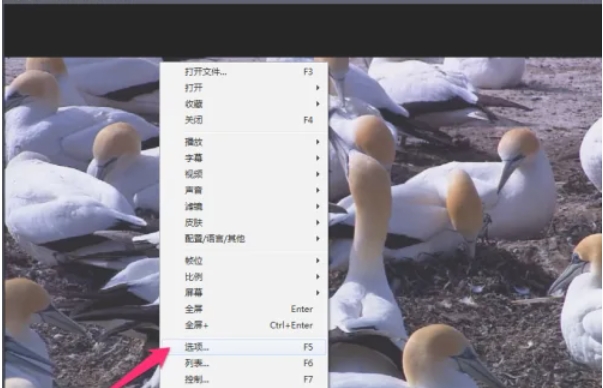Viewport: 603px width, 388px height.
Task: Open 控制... (F7) panel
Action: (x=244, y=380)
